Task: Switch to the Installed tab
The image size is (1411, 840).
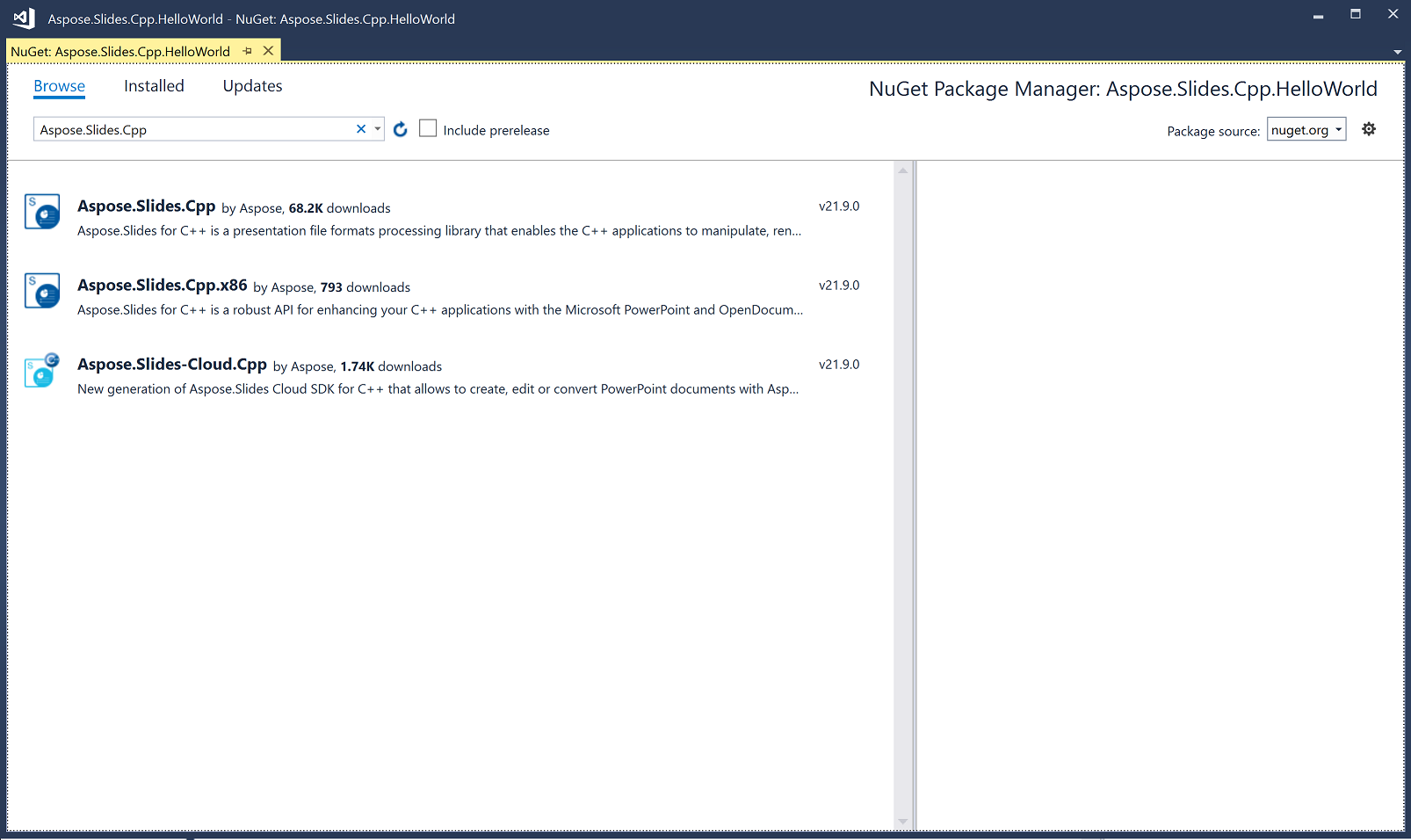Action: [x=154, y=86]
